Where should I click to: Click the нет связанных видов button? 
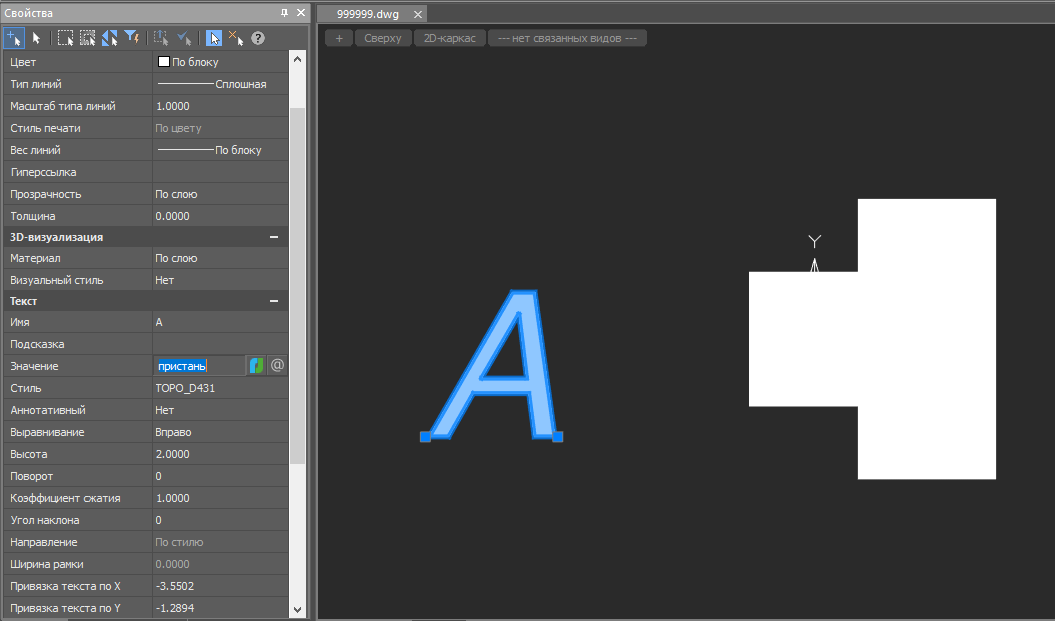pyautogui.click(x=567, y=38)
